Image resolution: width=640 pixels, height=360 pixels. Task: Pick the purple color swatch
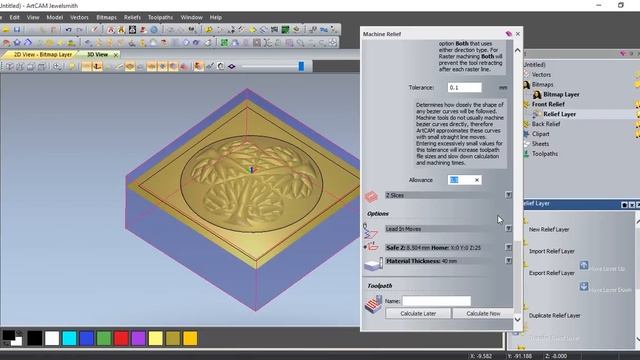138,338
